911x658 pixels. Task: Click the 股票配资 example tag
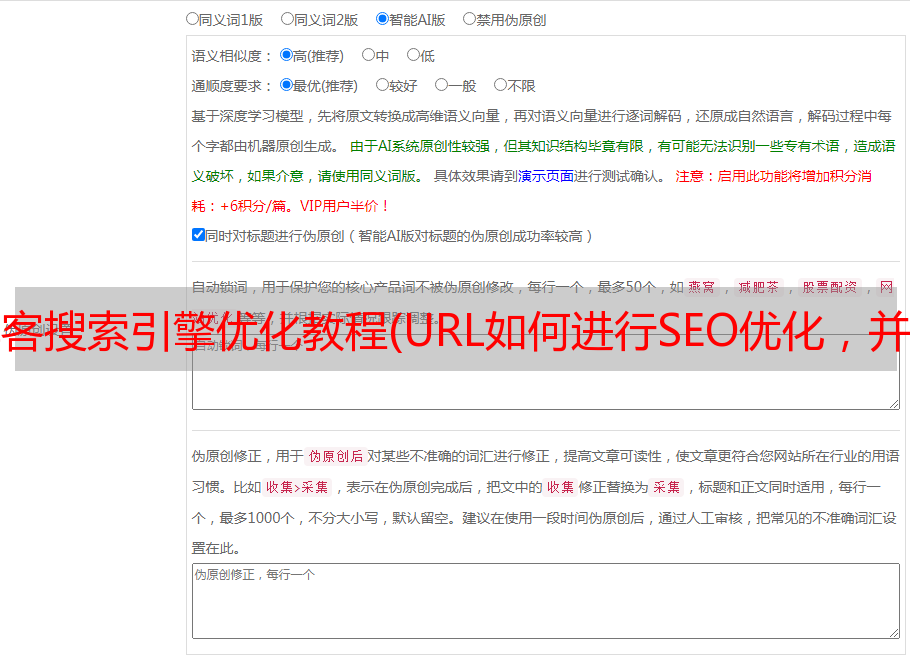(830, 287)
